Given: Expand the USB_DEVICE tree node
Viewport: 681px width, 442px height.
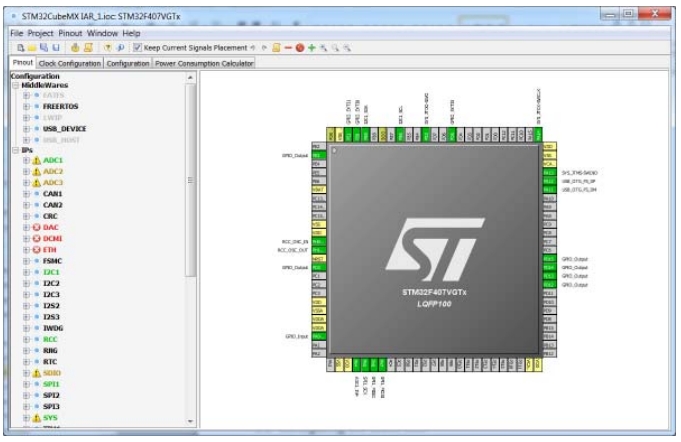Looking at the screenshot, I should (x=26, y=128).
